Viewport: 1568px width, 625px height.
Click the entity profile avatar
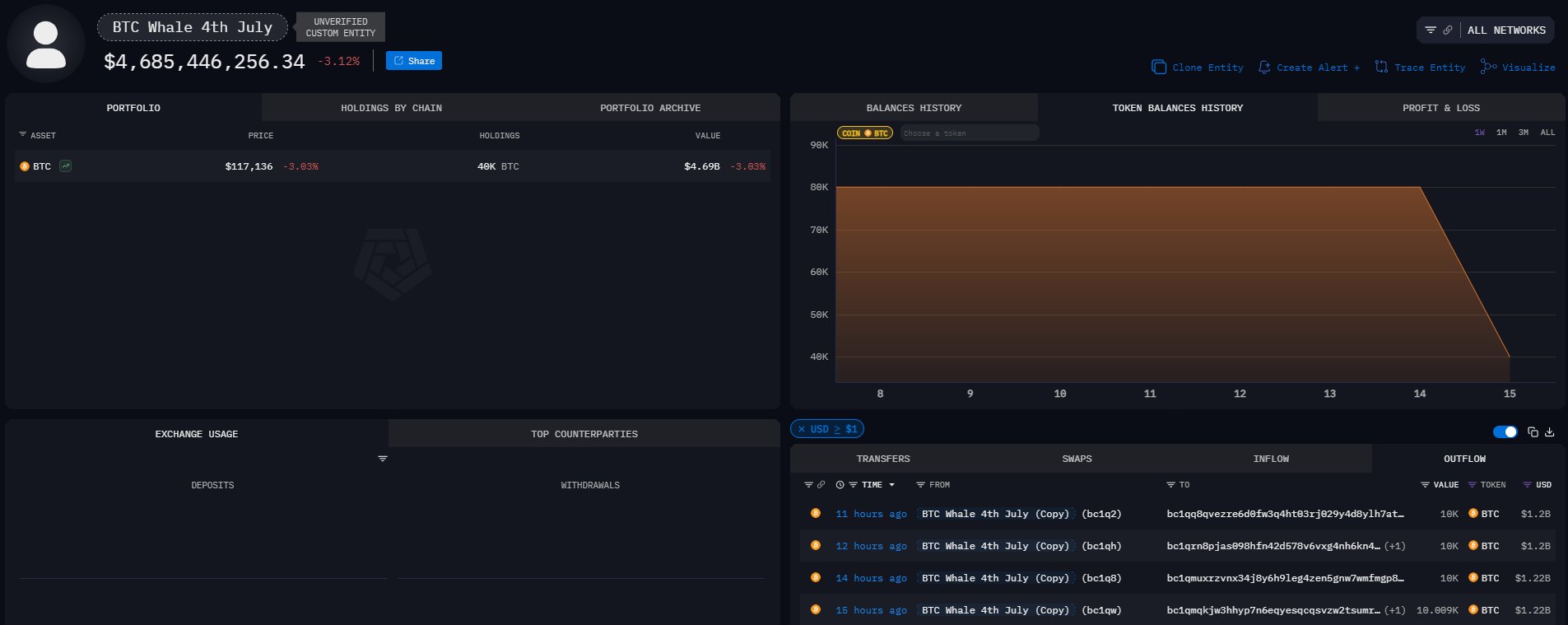(46, 44)
